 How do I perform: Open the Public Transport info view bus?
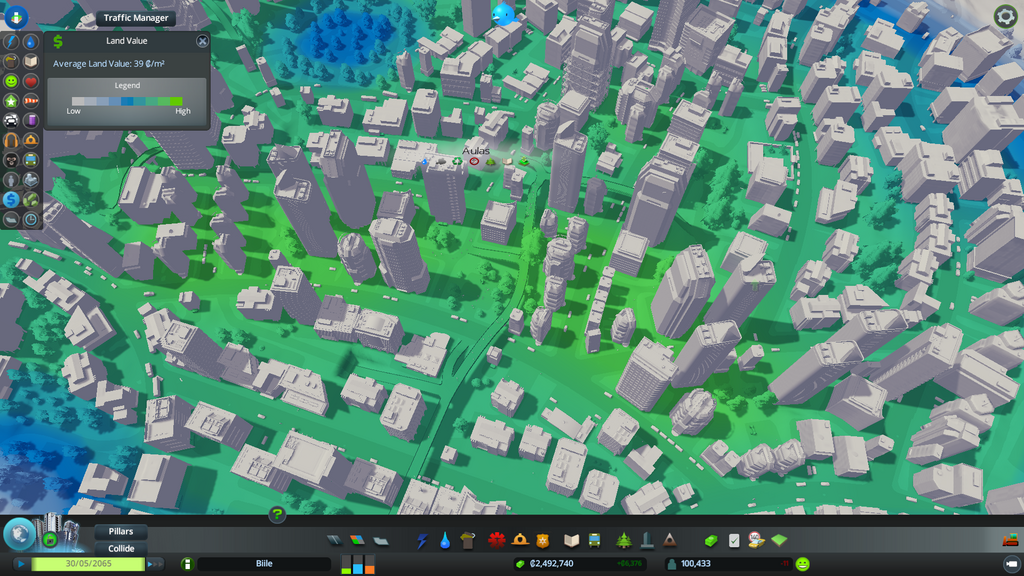[31, 160]
